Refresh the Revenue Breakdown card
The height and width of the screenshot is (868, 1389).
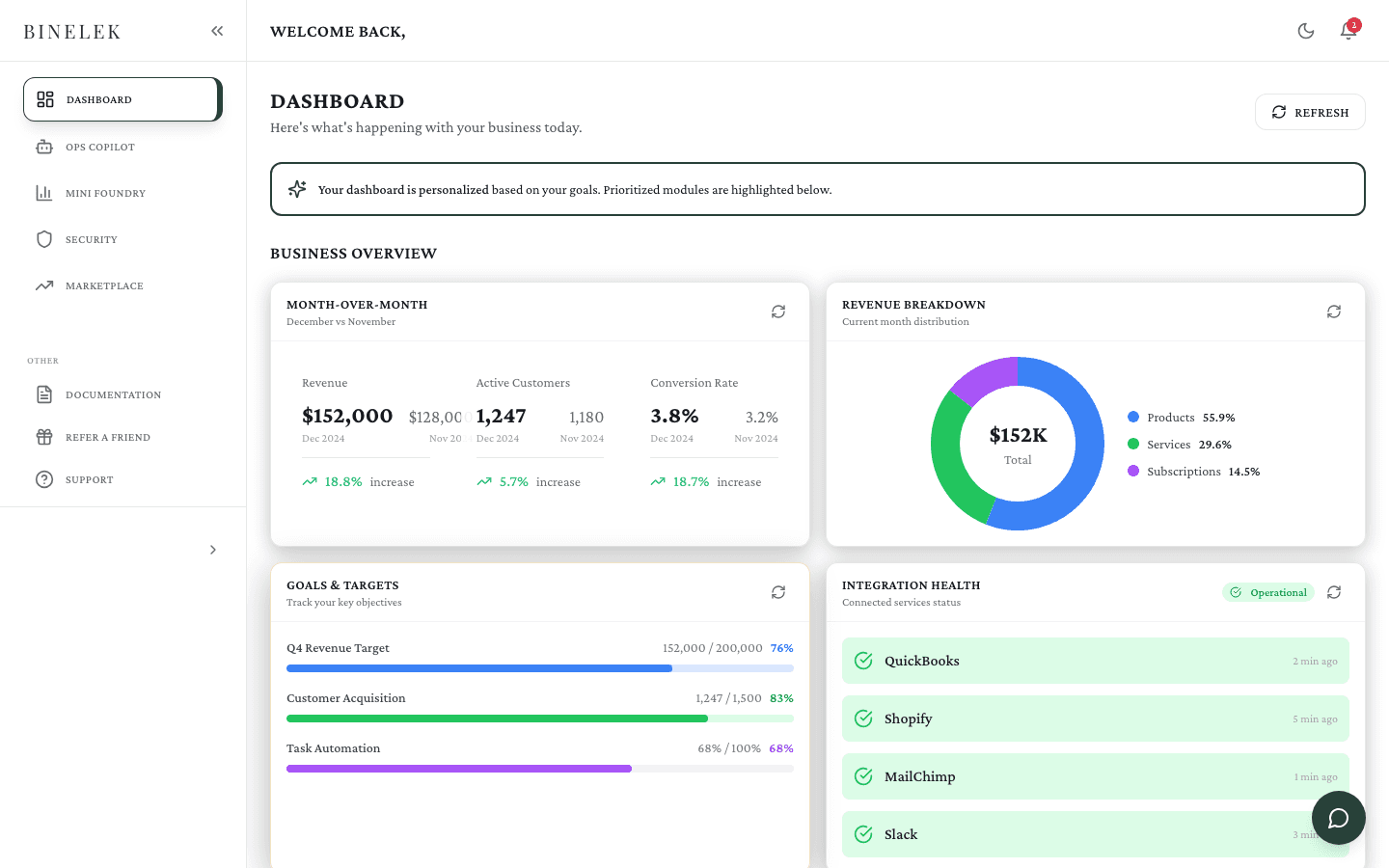tap(1334, 312)
